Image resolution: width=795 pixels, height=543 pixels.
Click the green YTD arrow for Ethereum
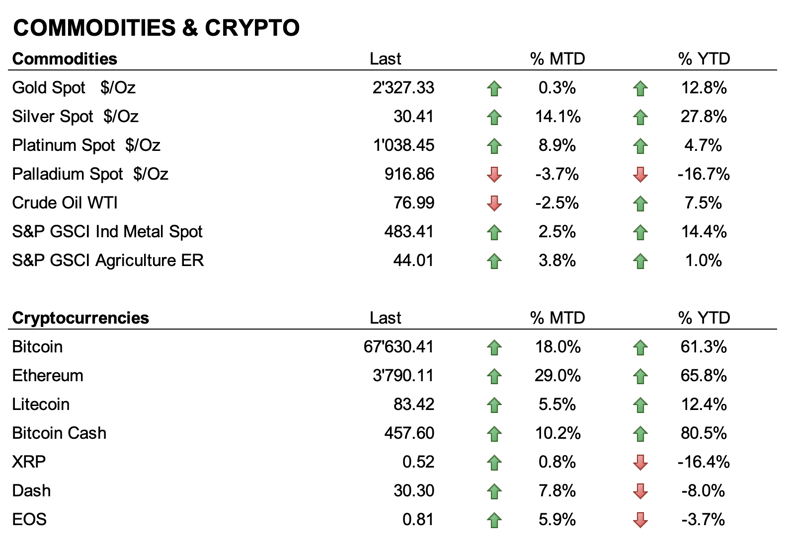(641, 377)
